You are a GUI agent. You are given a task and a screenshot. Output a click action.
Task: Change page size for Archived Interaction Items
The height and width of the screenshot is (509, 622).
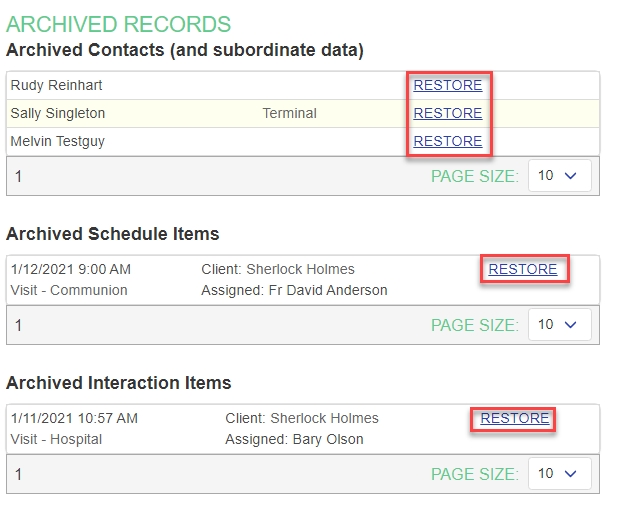(x=559, y=473)
